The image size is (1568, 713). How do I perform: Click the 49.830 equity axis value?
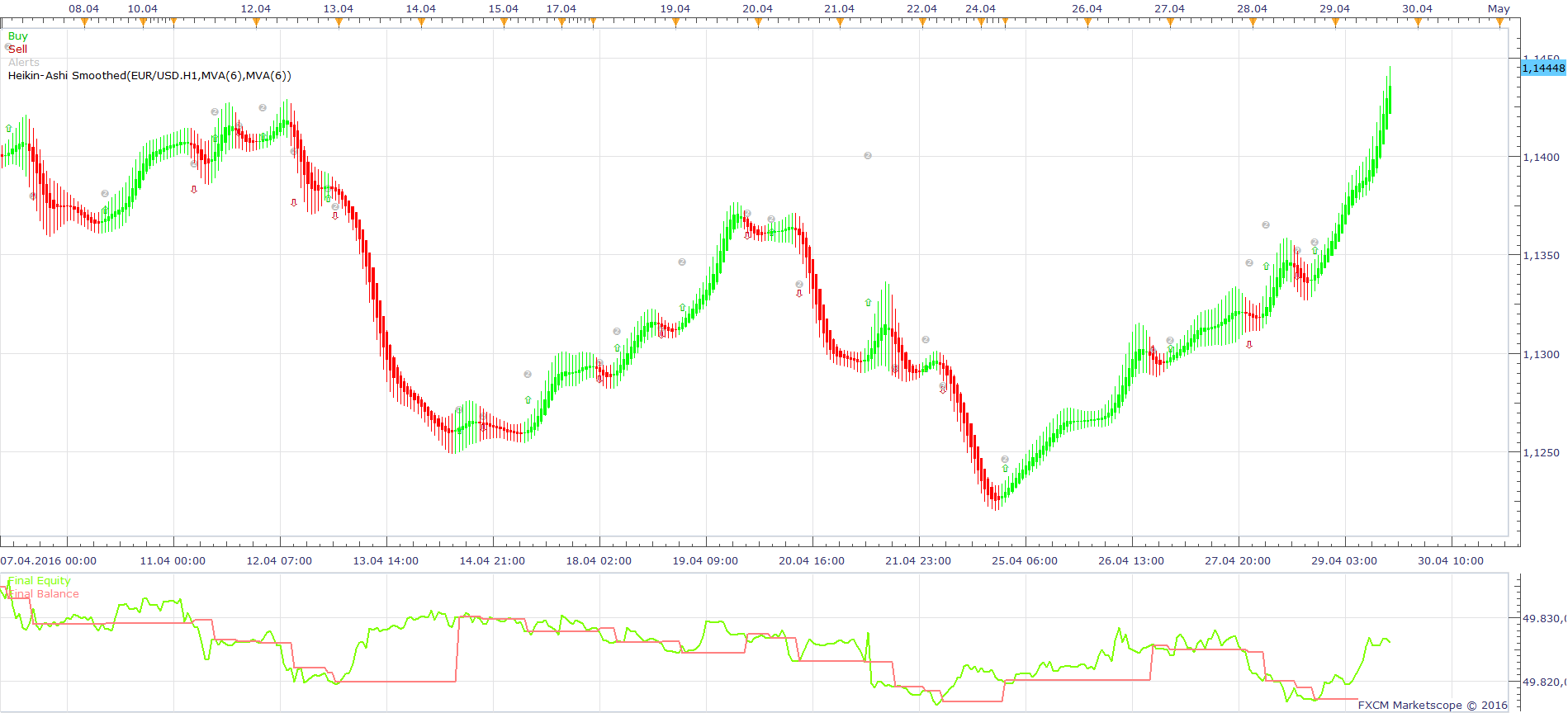point(1543,618)
